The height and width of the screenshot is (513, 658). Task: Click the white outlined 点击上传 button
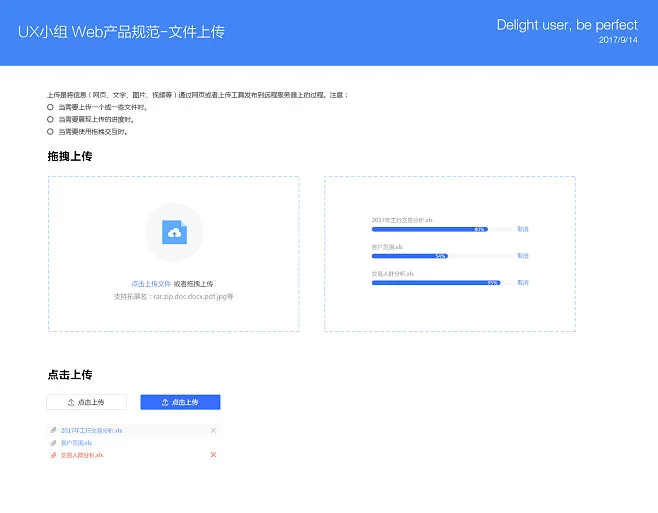click(x=86, y=402)
